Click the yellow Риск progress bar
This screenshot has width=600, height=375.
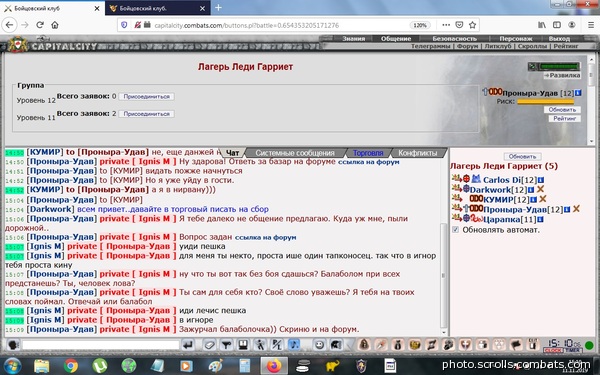click(545, 102)
